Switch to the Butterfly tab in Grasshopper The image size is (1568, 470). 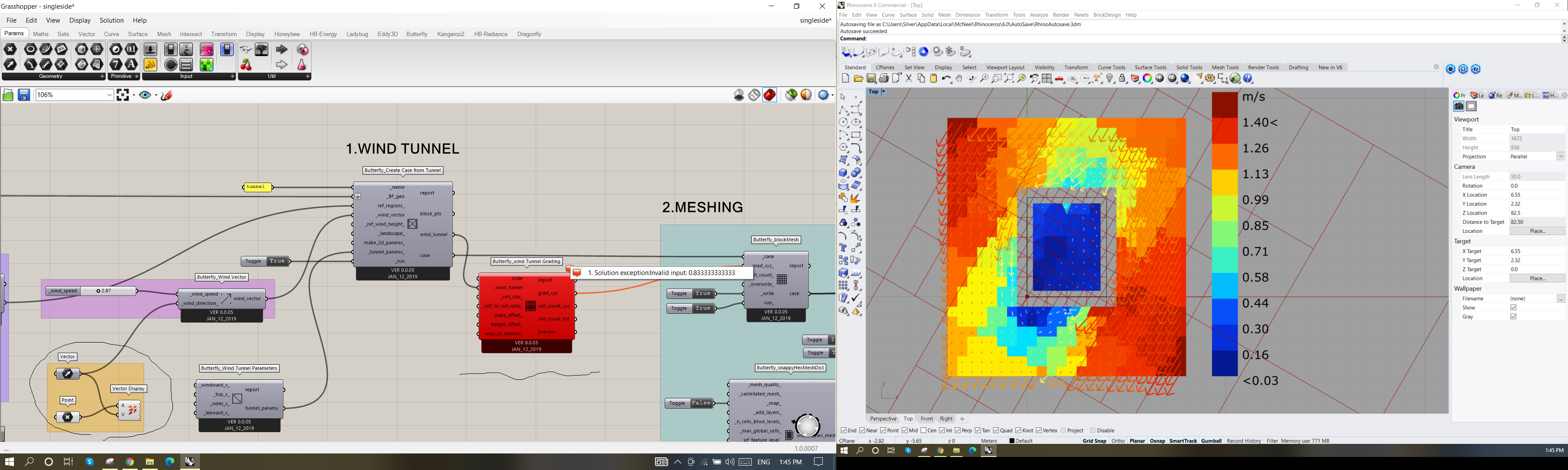(x=417, y=34)
